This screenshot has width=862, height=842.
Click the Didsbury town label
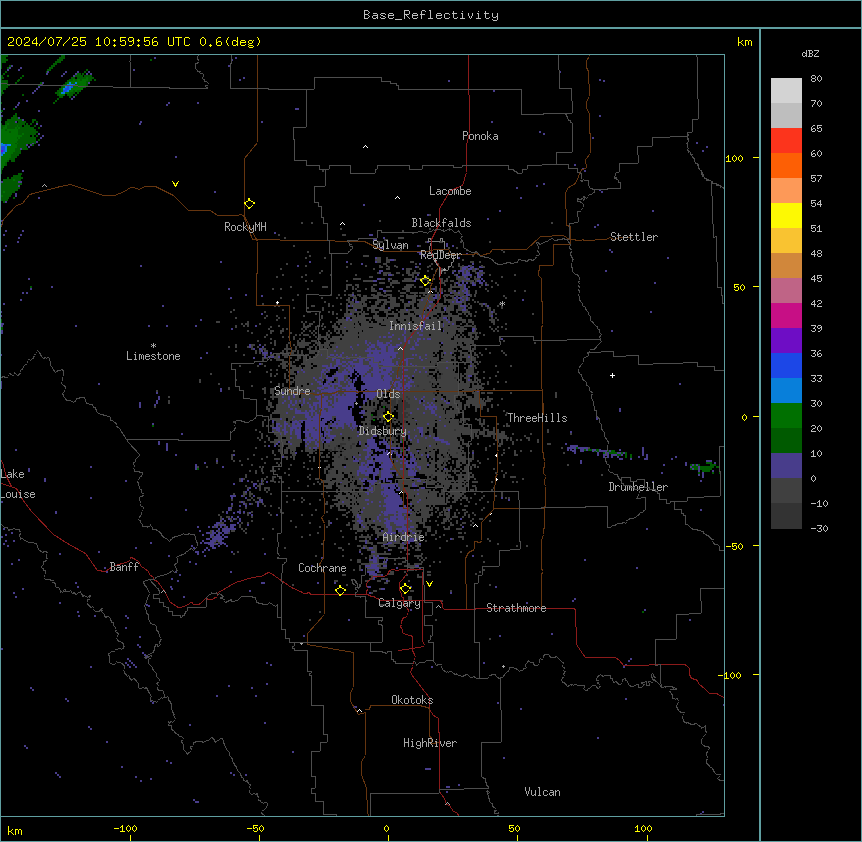[x=383, y=431]
